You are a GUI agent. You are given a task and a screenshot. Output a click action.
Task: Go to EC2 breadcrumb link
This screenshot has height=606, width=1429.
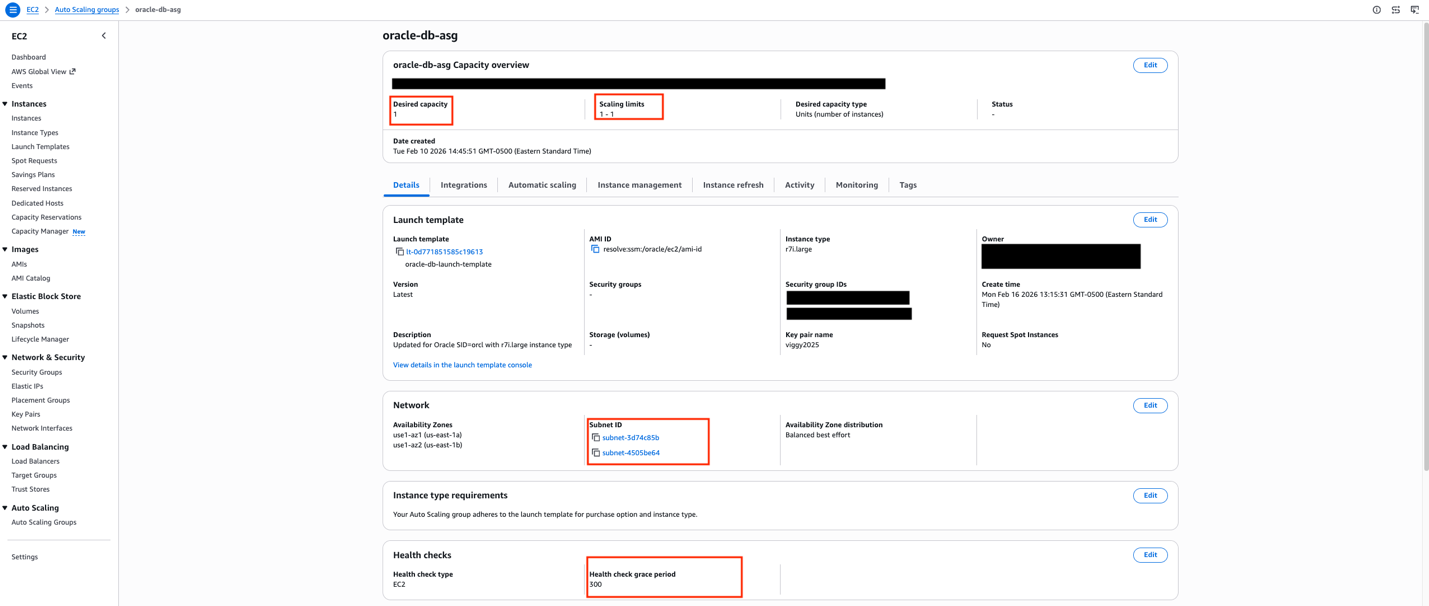(x=32, y=10)
